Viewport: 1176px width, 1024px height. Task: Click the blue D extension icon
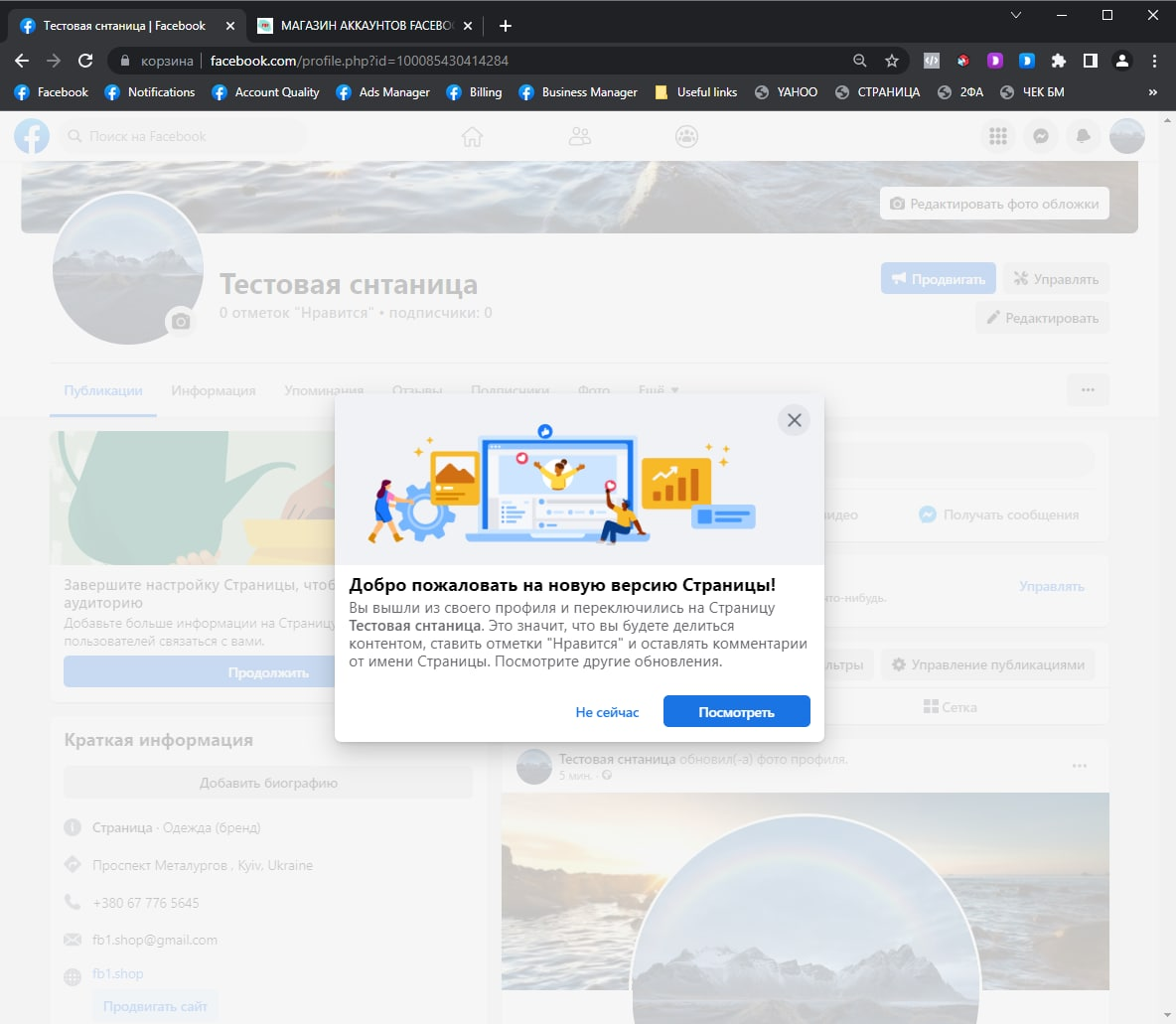click(x=1027, y=61)
